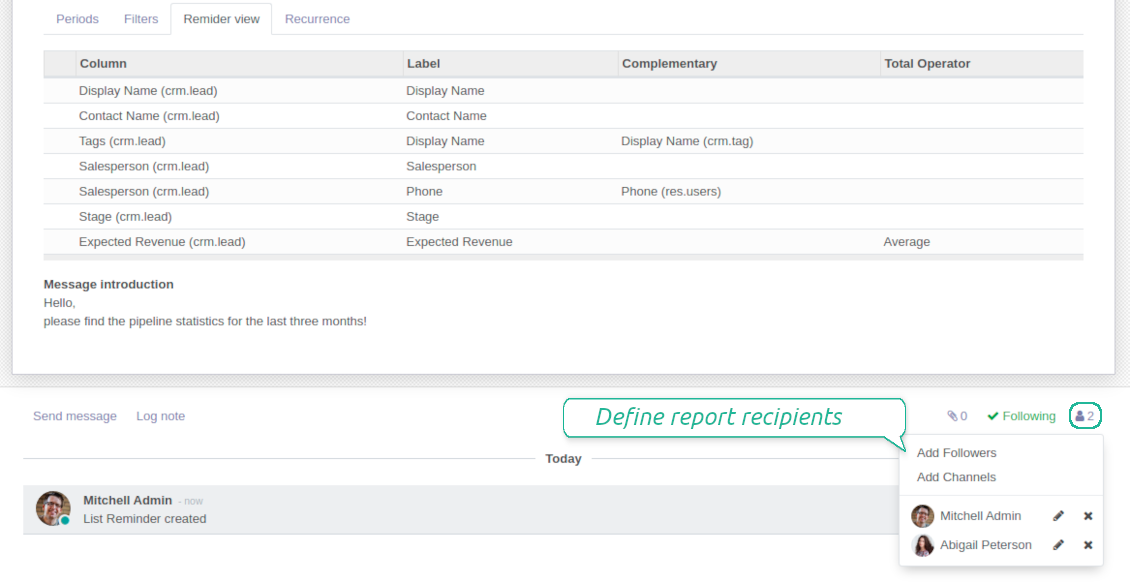1130x583 pixels.
Task: Select the Remider view tab
Action: (x=221, y=19)
